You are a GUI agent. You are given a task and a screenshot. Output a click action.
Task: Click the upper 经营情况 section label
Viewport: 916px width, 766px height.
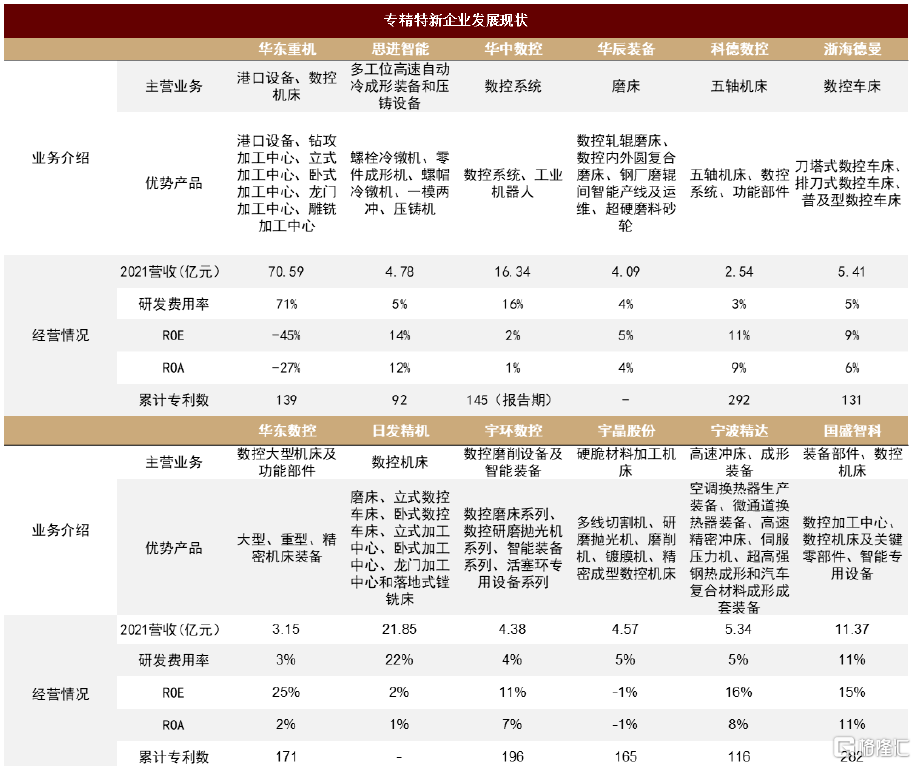pyautogui.click(x=60, y=335)
